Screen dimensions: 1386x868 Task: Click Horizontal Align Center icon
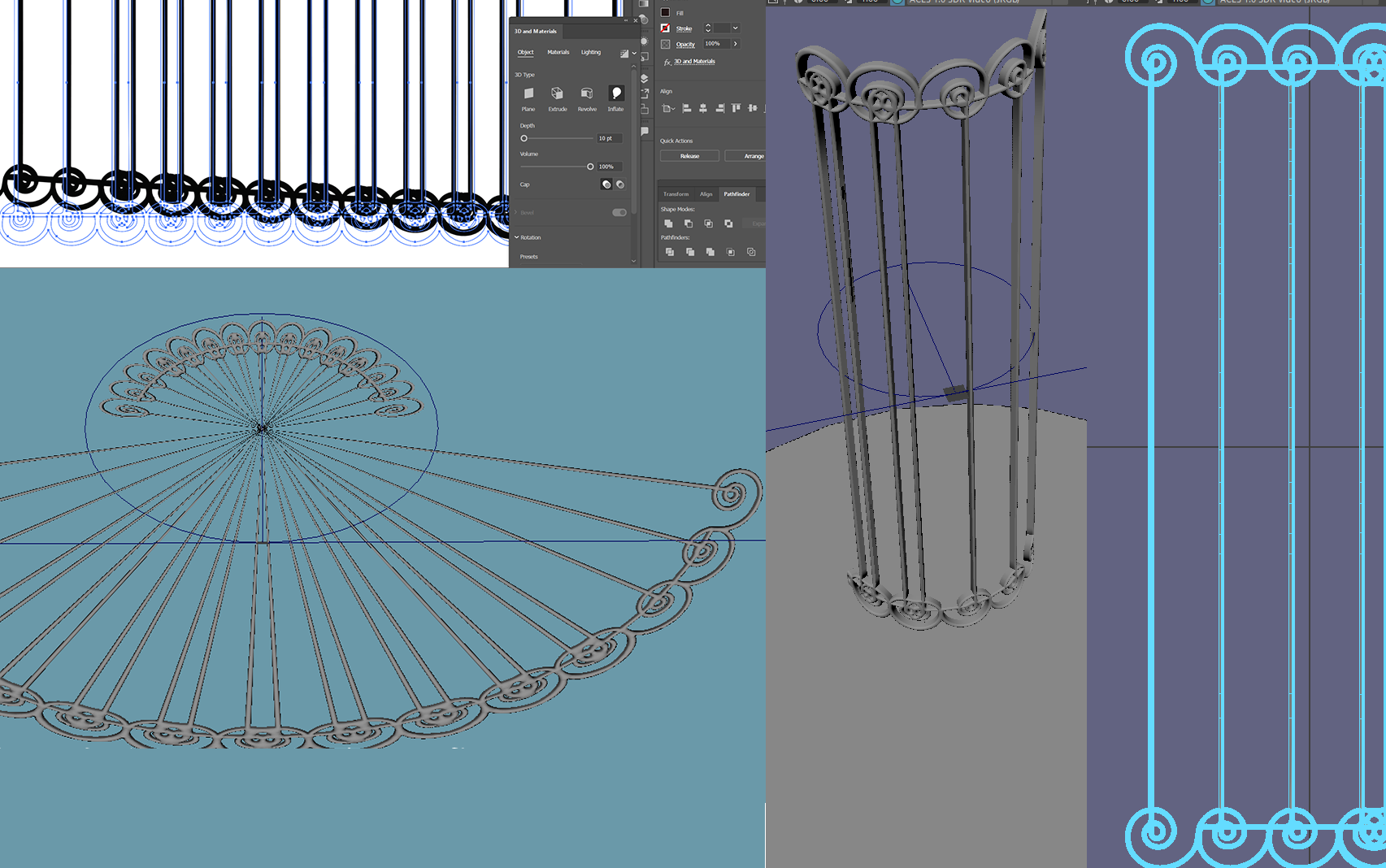coord(703,108)
